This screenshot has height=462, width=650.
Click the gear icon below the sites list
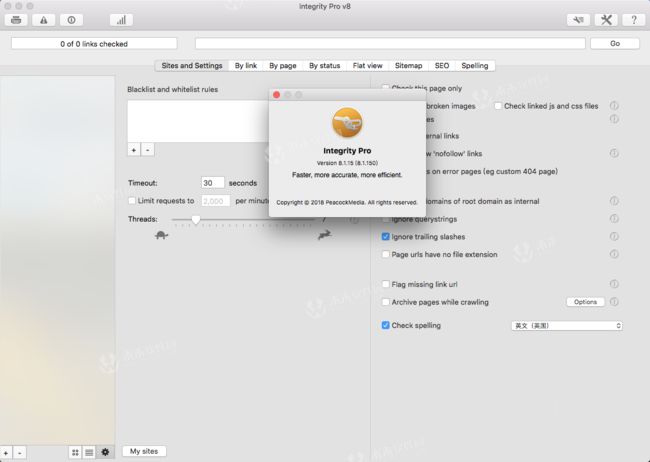tap(105, 452)
